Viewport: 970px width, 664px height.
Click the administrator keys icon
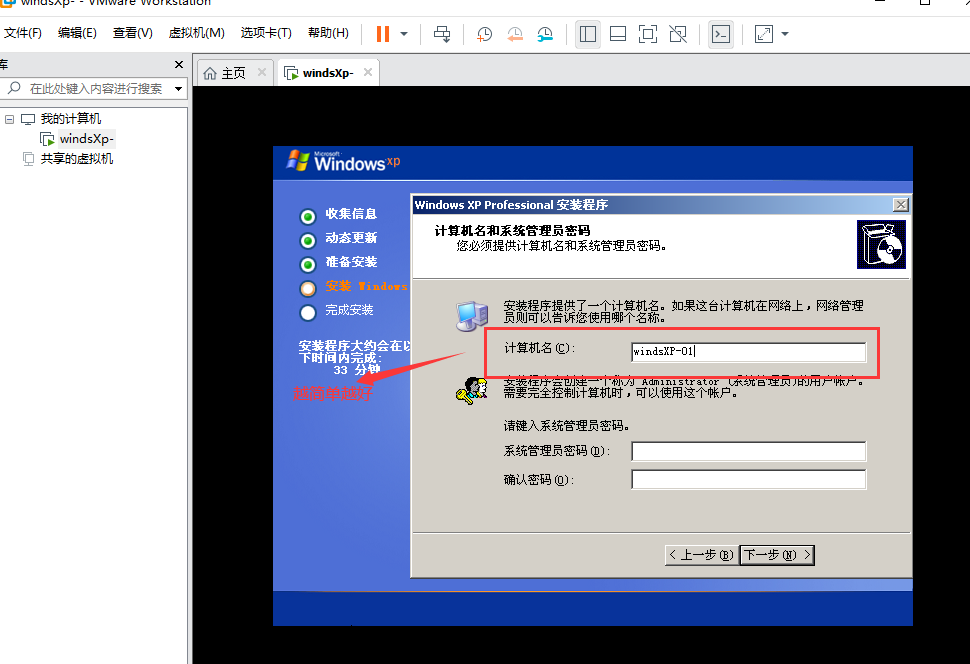tap(472, 391)
